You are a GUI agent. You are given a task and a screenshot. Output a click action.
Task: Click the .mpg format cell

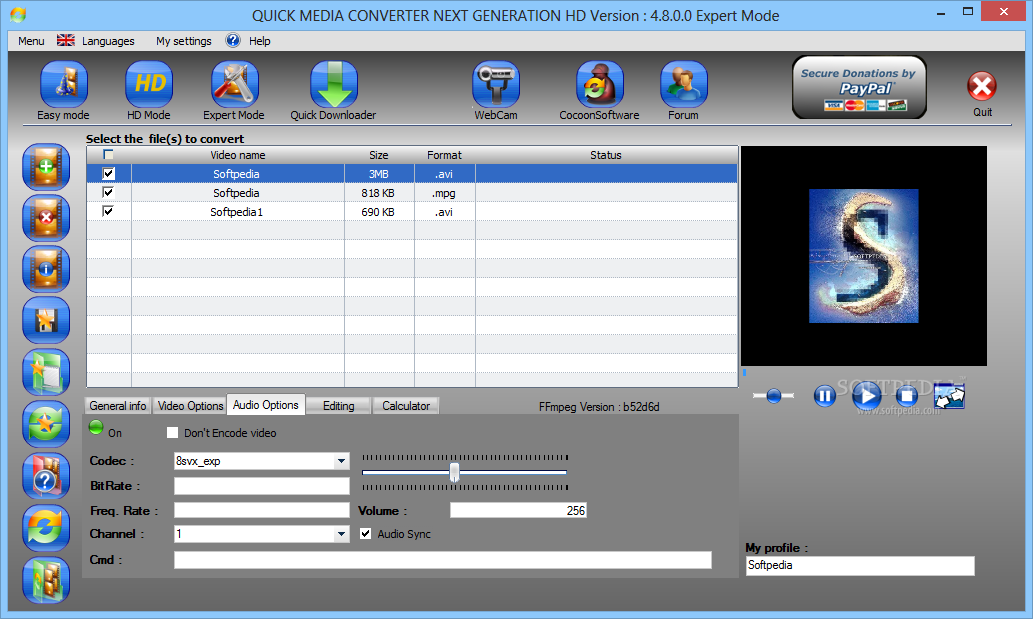pos(444,193)
